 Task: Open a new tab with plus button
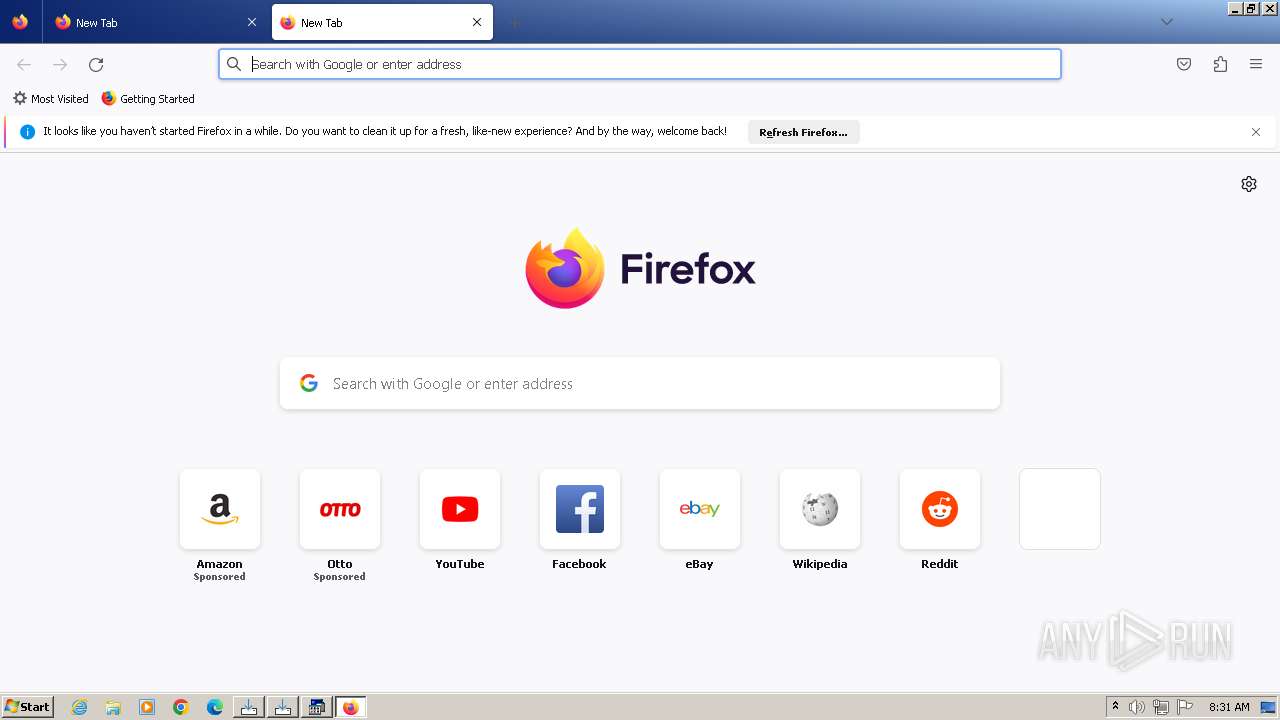click(514, 22)
